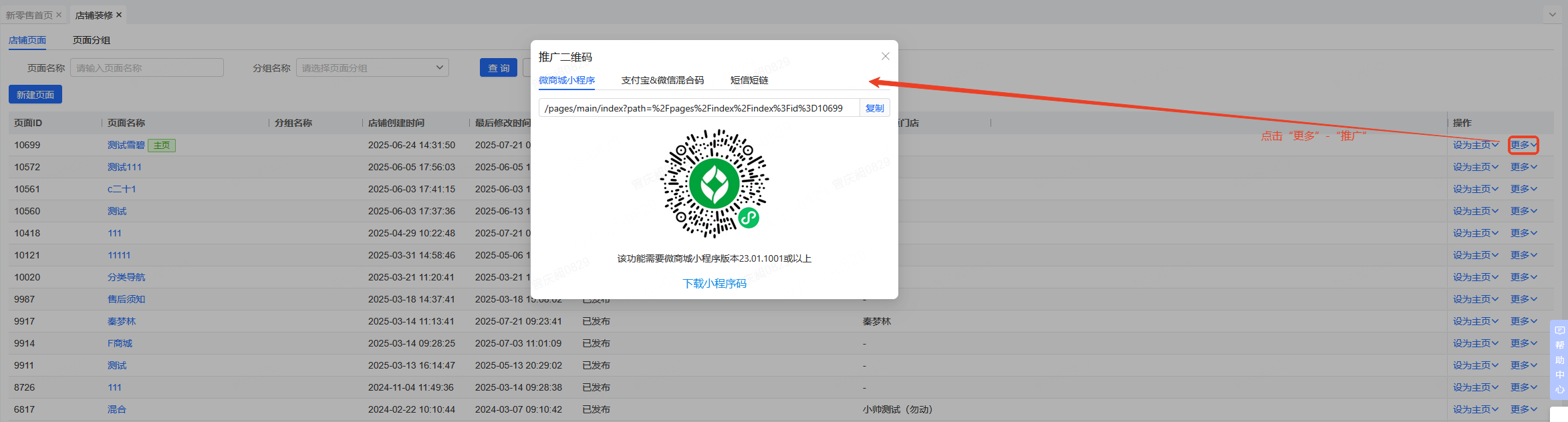Expand 设为主页 for row 6817
The width and height of the screenshot is (1568, 422).
[x=1476, y=409]
